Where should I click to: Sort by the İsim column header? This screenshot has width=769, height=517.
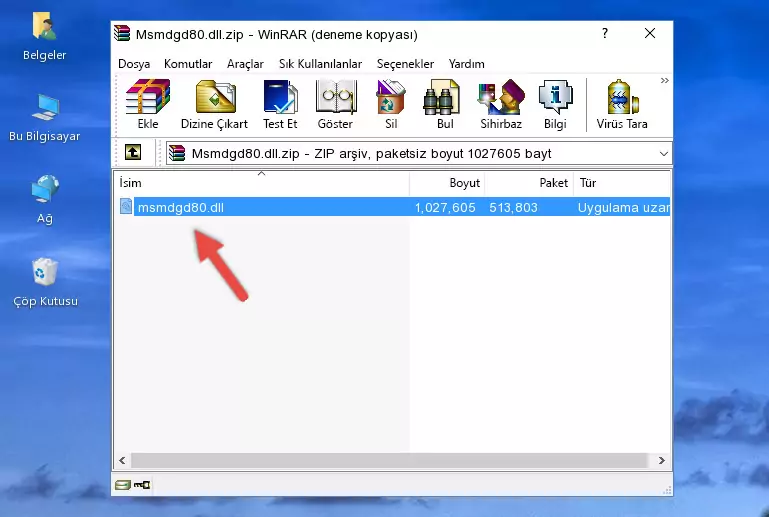[262, 182]
